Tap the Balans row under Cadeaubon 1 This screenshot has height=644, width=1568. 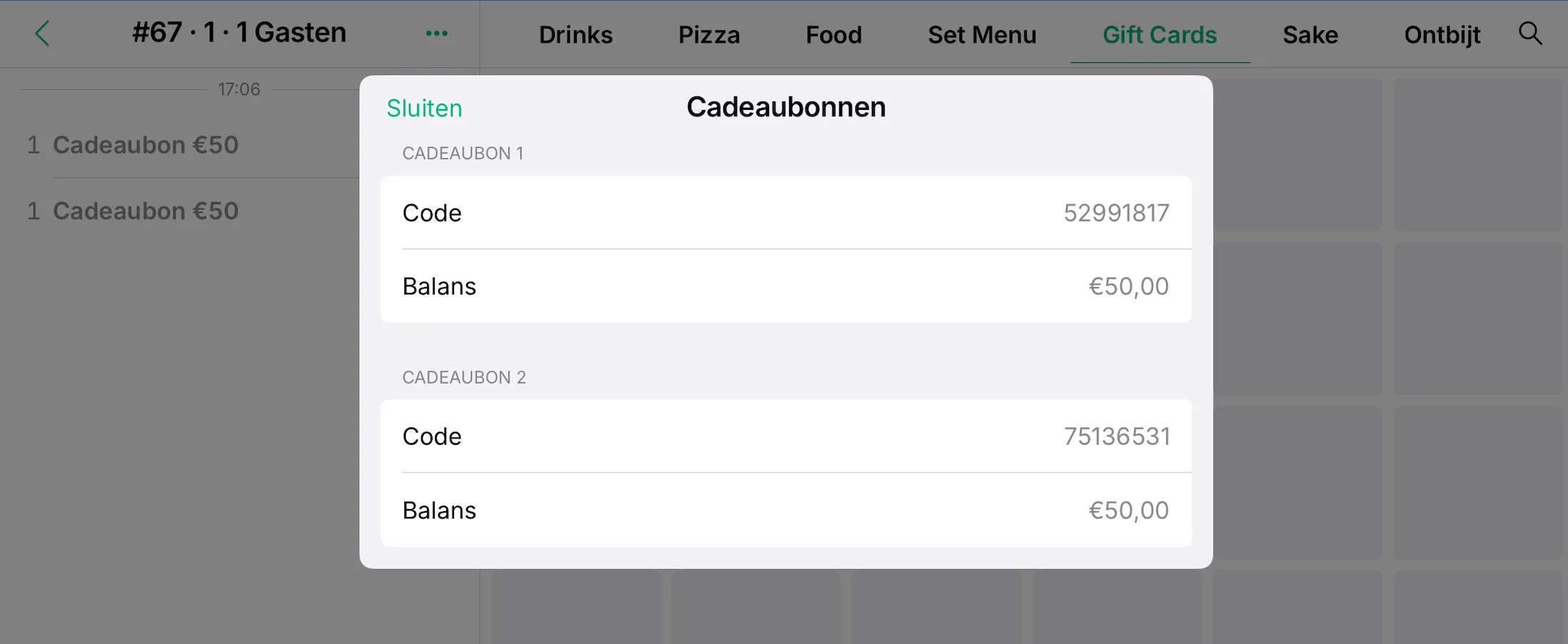[x=786, y=286]
